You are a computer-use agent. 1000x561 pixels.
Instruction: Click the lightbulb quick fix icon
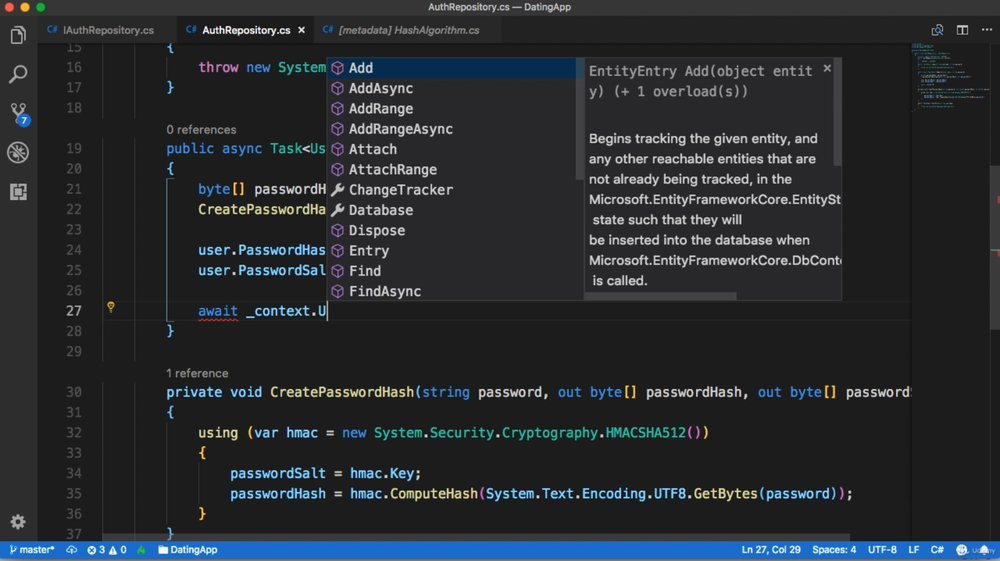pos(111,307)
